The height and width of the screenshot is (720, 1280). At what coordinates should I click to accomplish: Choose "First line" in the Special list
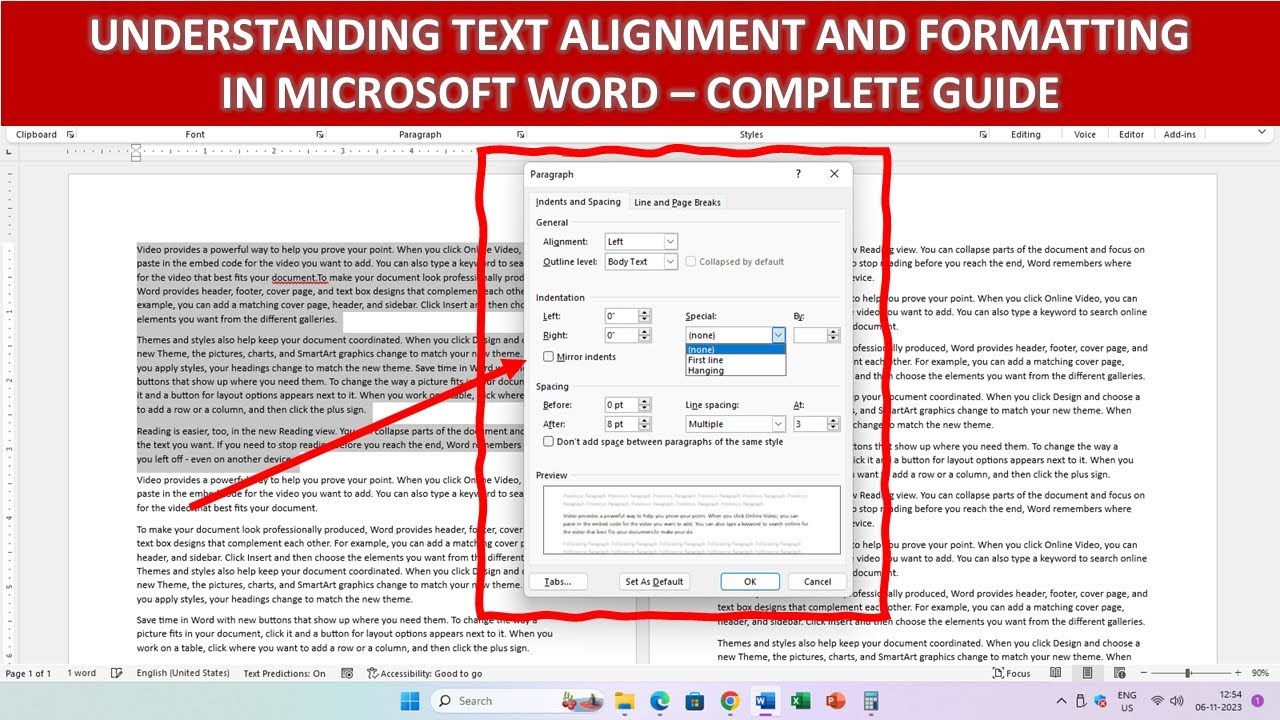pos(736,360)
